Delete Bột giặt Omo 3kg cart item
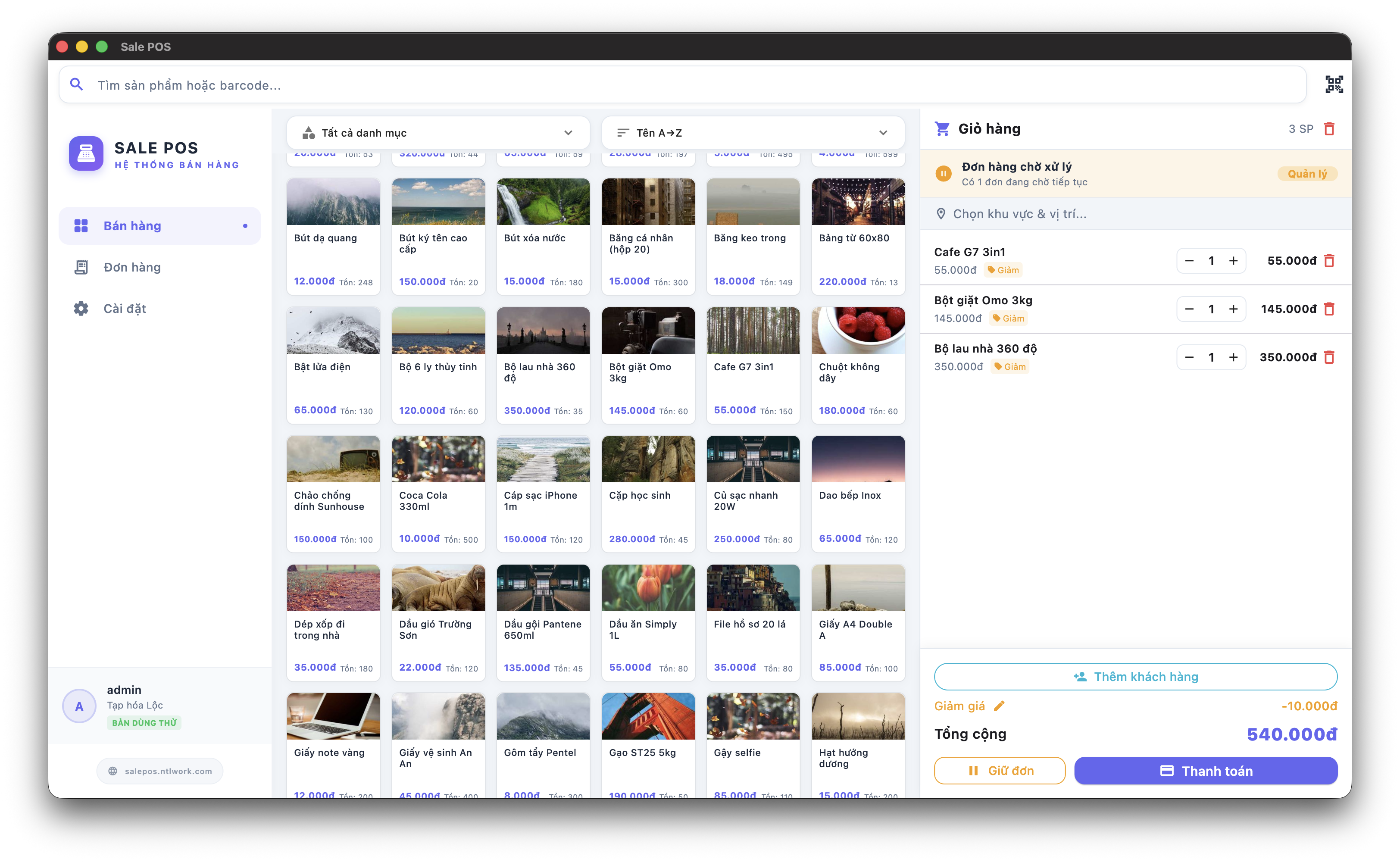This screenshot has height=862, width=1400. (x=1329, y=309)
